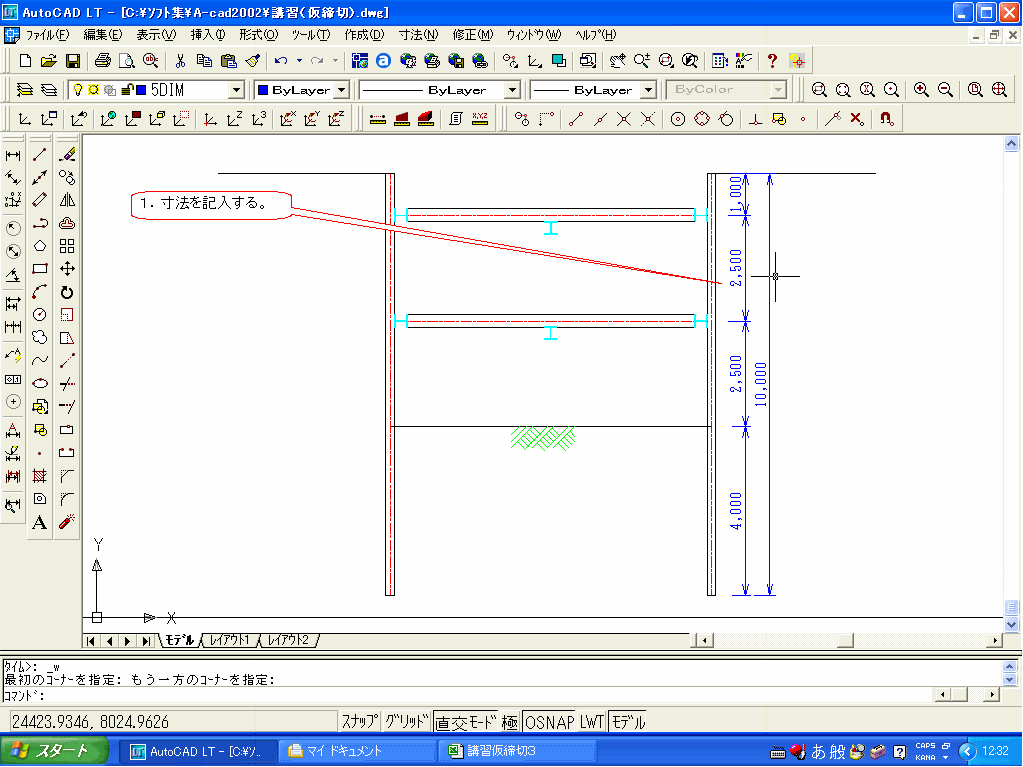Open the 修正(M) menu

pos(472,35)
